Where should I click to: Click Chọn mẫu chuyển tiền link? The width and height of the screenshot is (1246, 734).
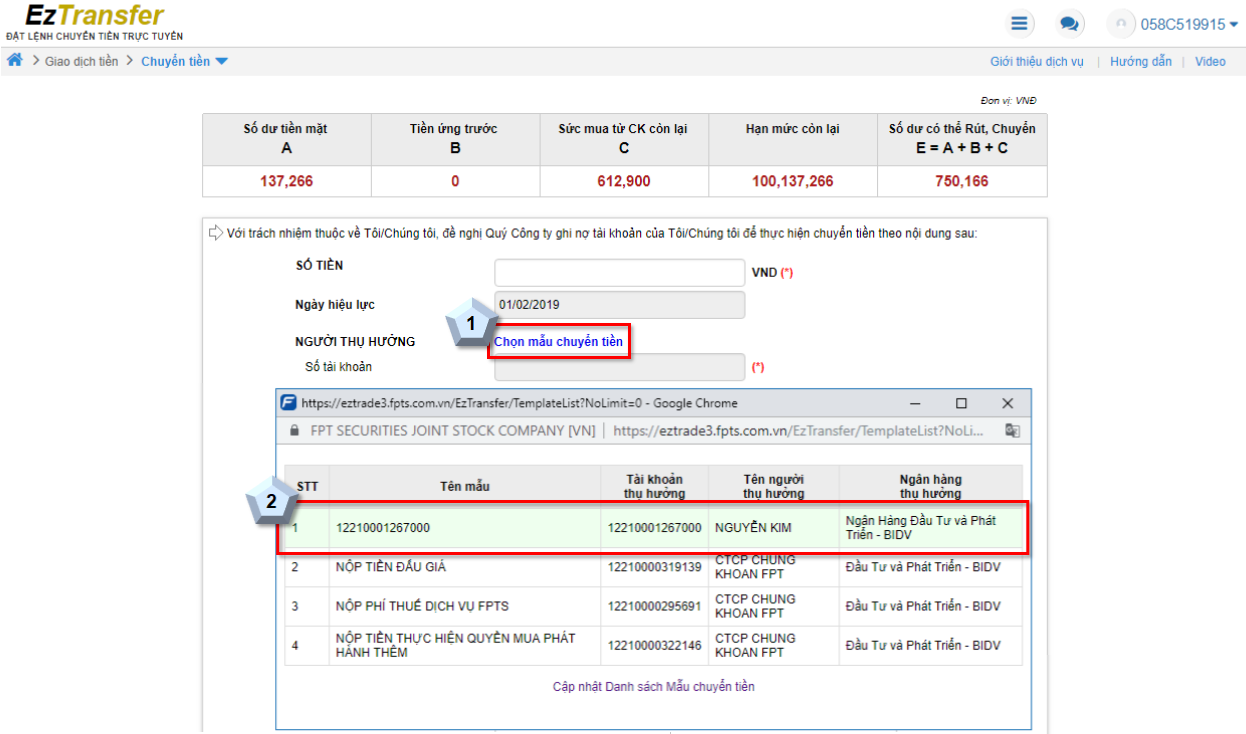pos(558,342)
